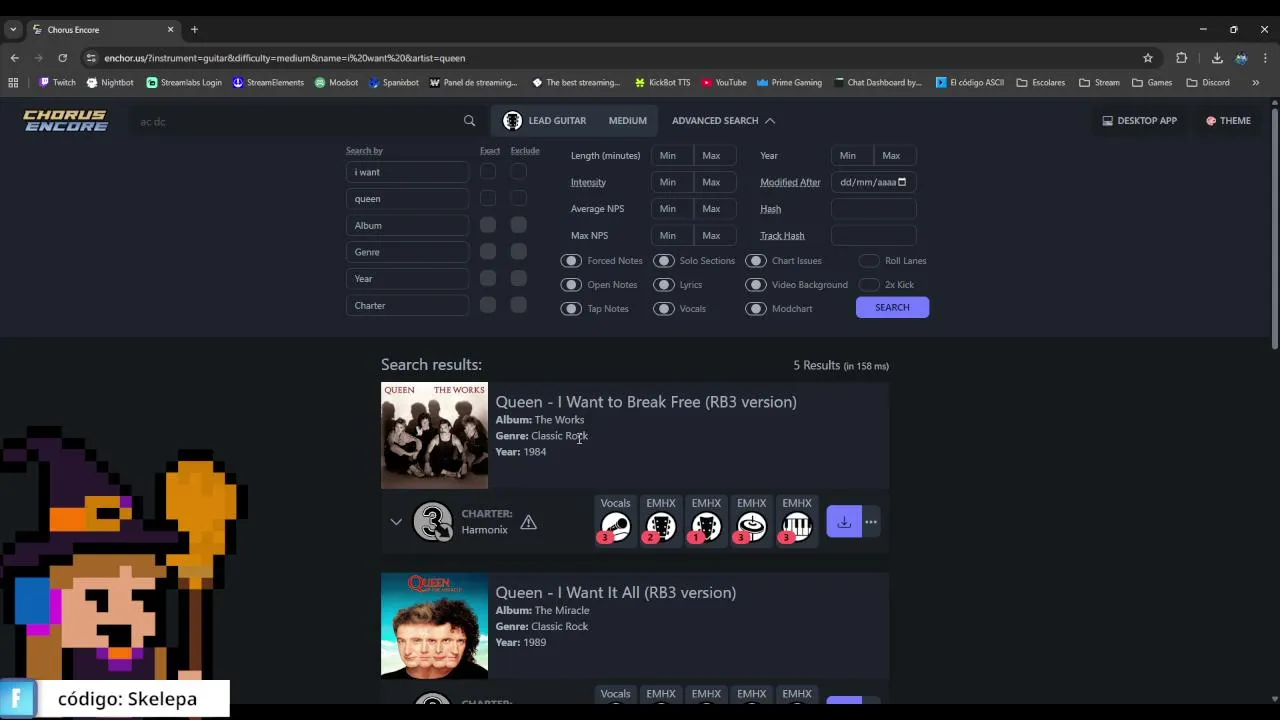Click 'Queen - I Want It All (RB3 version)' title

616,593
